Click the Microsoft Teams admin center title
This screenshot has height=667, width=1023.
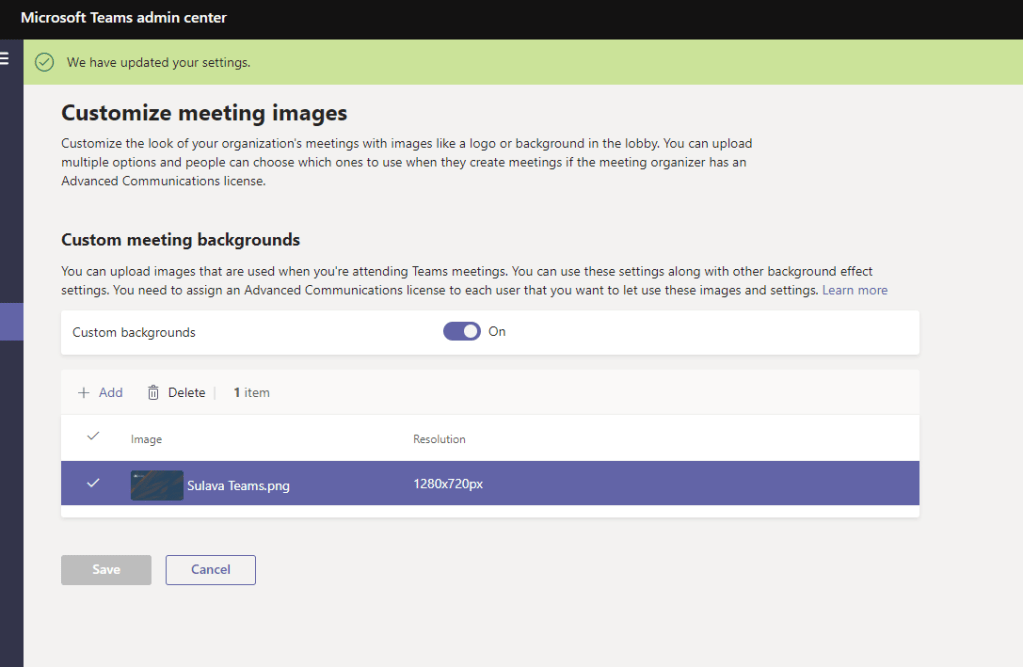(x=123, y=18)
